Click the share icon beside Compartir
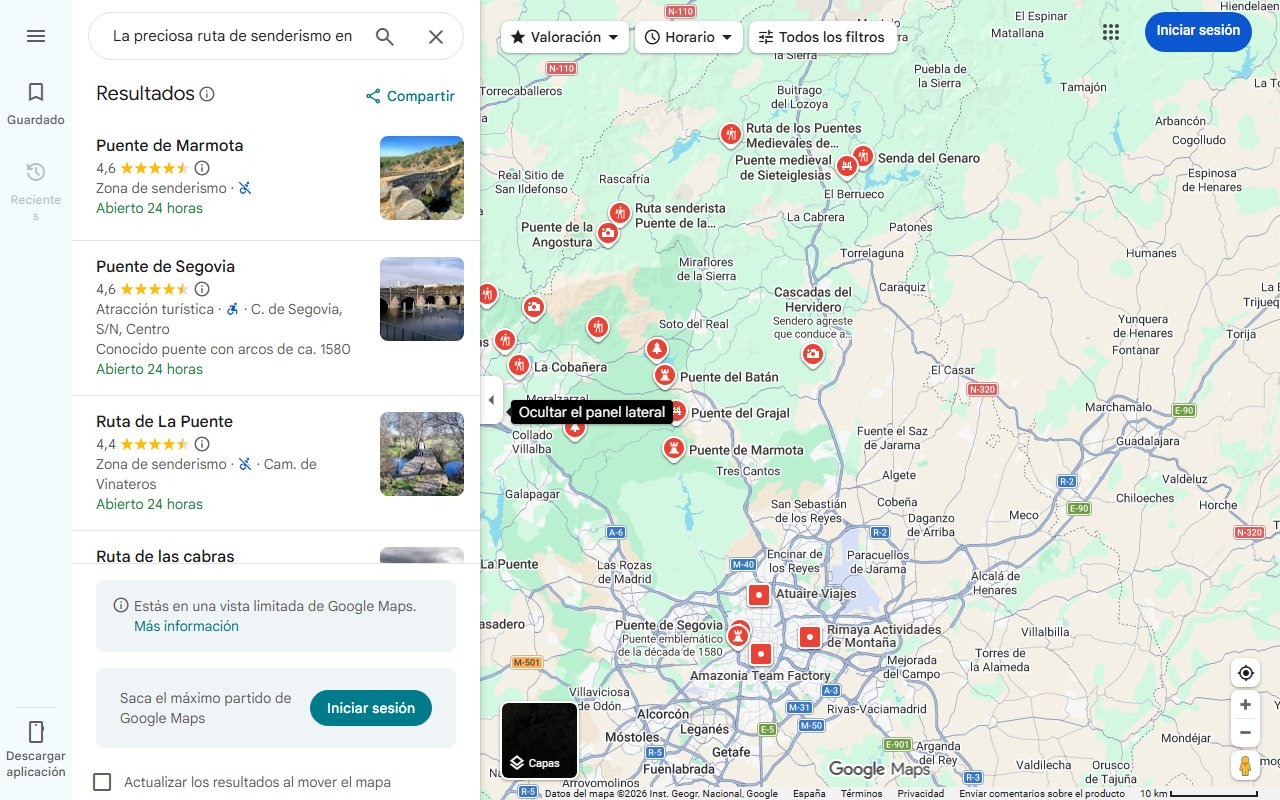1280x800 pixels. coord(373,96)
